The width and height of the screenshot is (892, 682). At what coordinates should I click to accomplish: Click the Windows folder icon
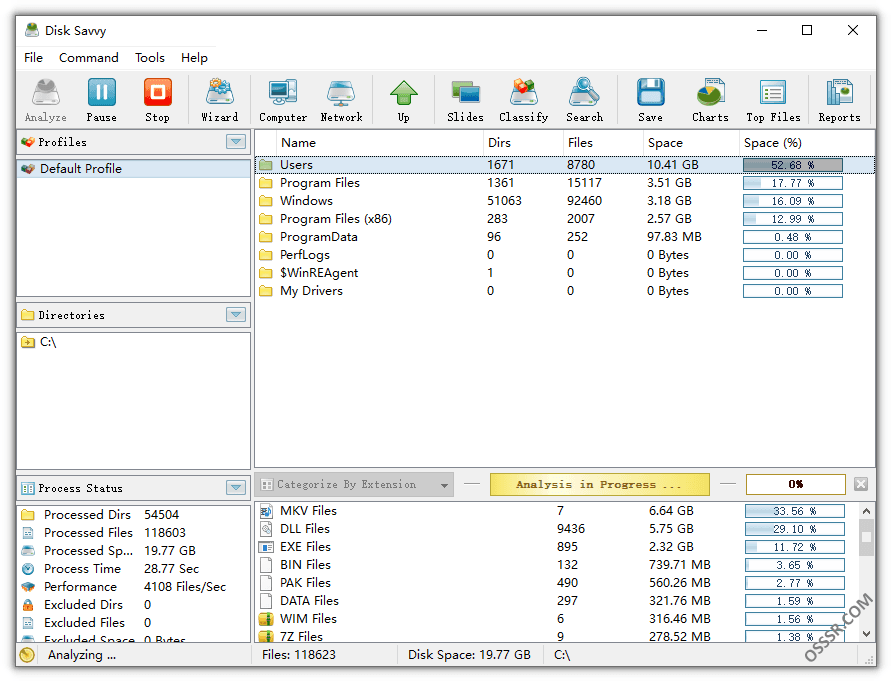tap(266, 201)
